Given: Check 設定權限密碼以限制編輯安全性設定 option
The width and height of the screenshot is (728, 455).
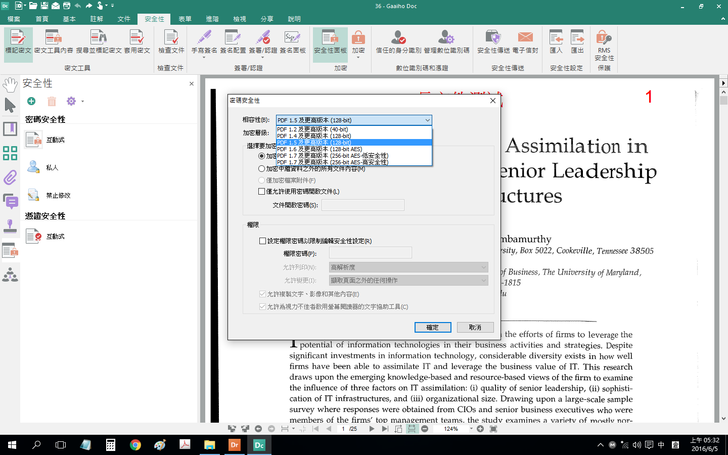Looking at the screenshot, I should [262, 241].
